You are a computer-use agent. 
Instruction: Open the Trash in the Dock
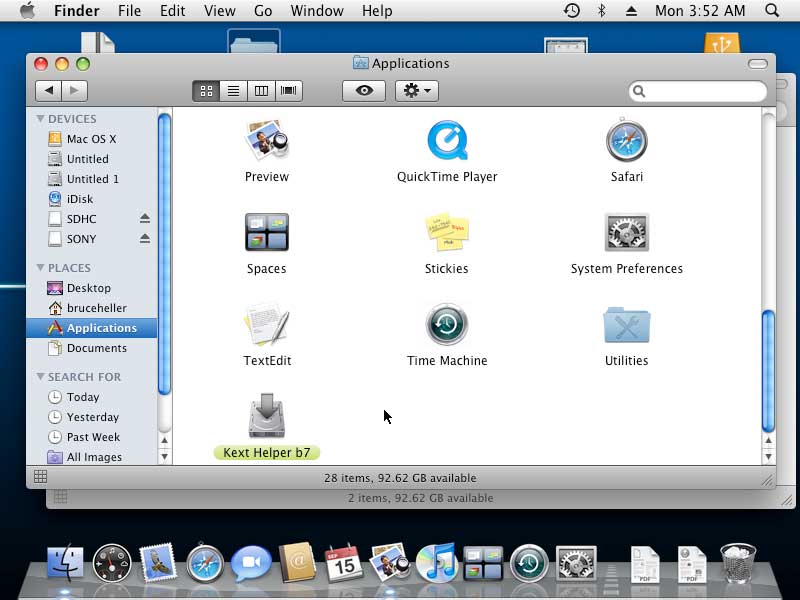click(738, 563)
